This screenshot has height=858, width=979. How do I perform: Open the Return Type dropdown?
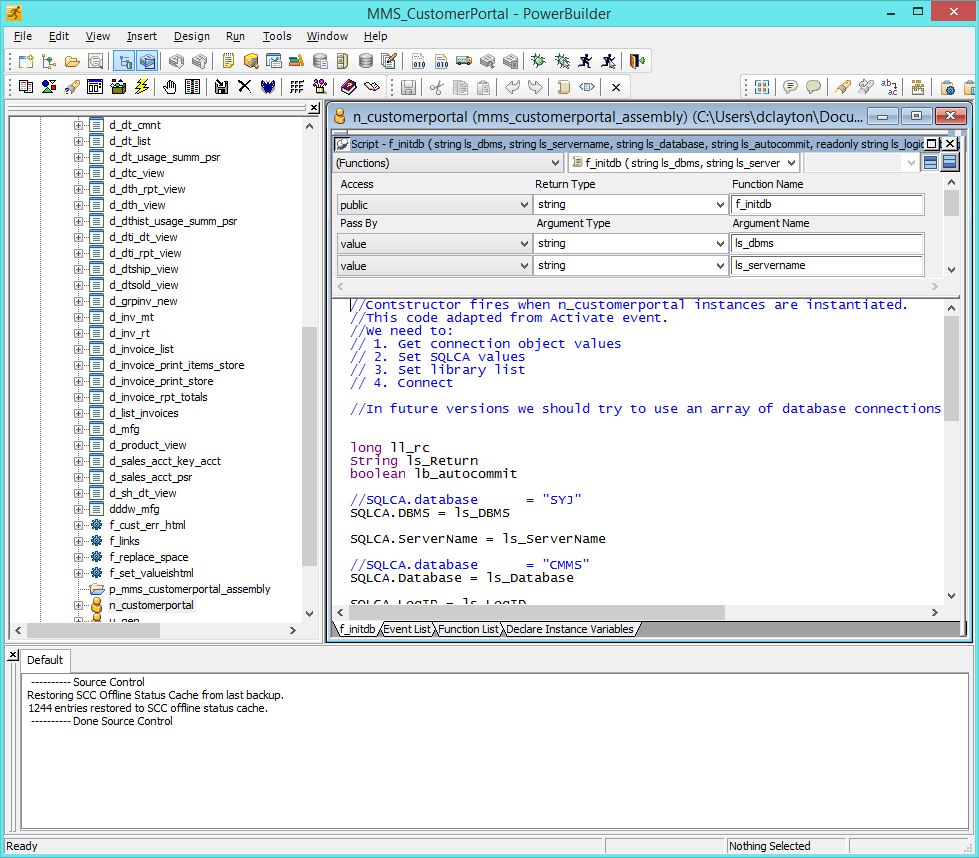[x=630, y=204]
